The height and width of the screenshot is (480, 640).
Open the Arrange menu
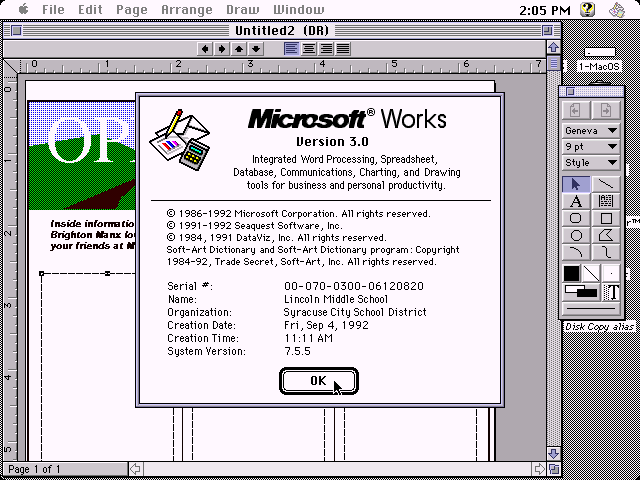point(187,9)
